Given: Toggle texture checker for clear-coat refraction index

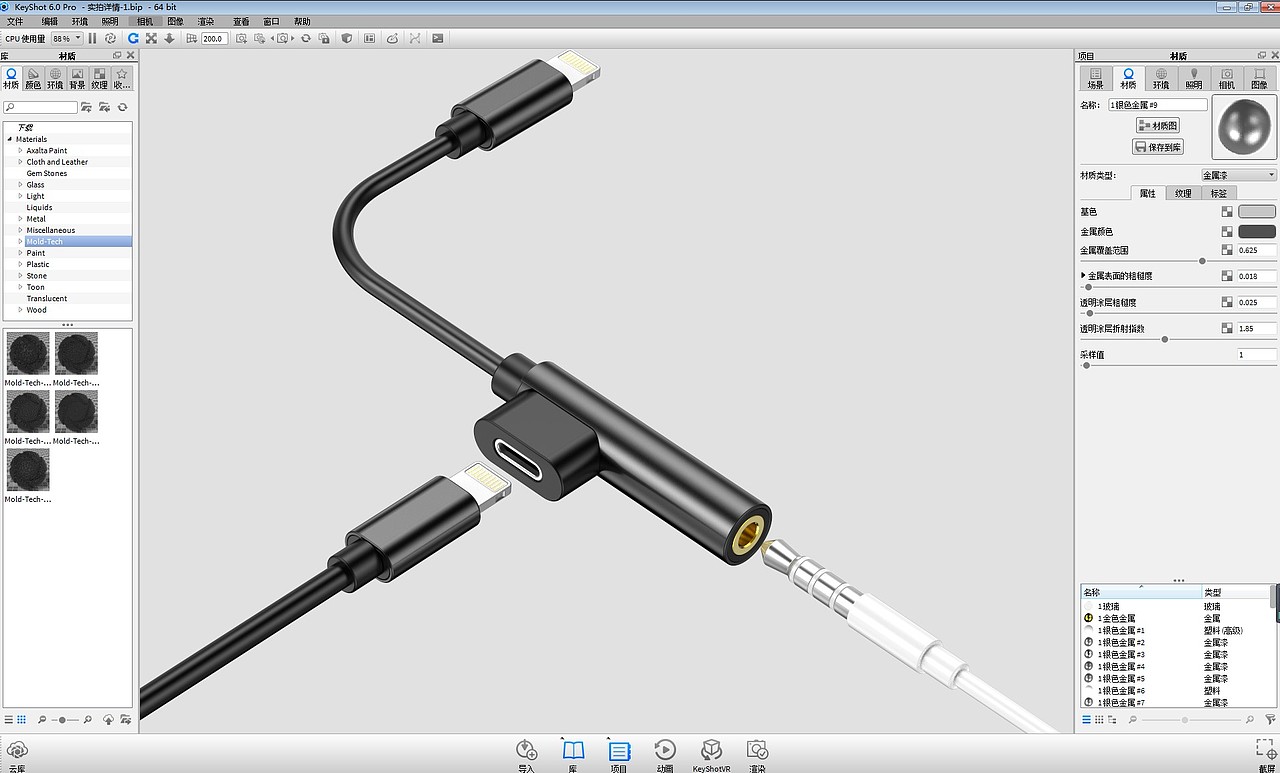Looking at the screenshot, I should click(x=1227, y=328).
